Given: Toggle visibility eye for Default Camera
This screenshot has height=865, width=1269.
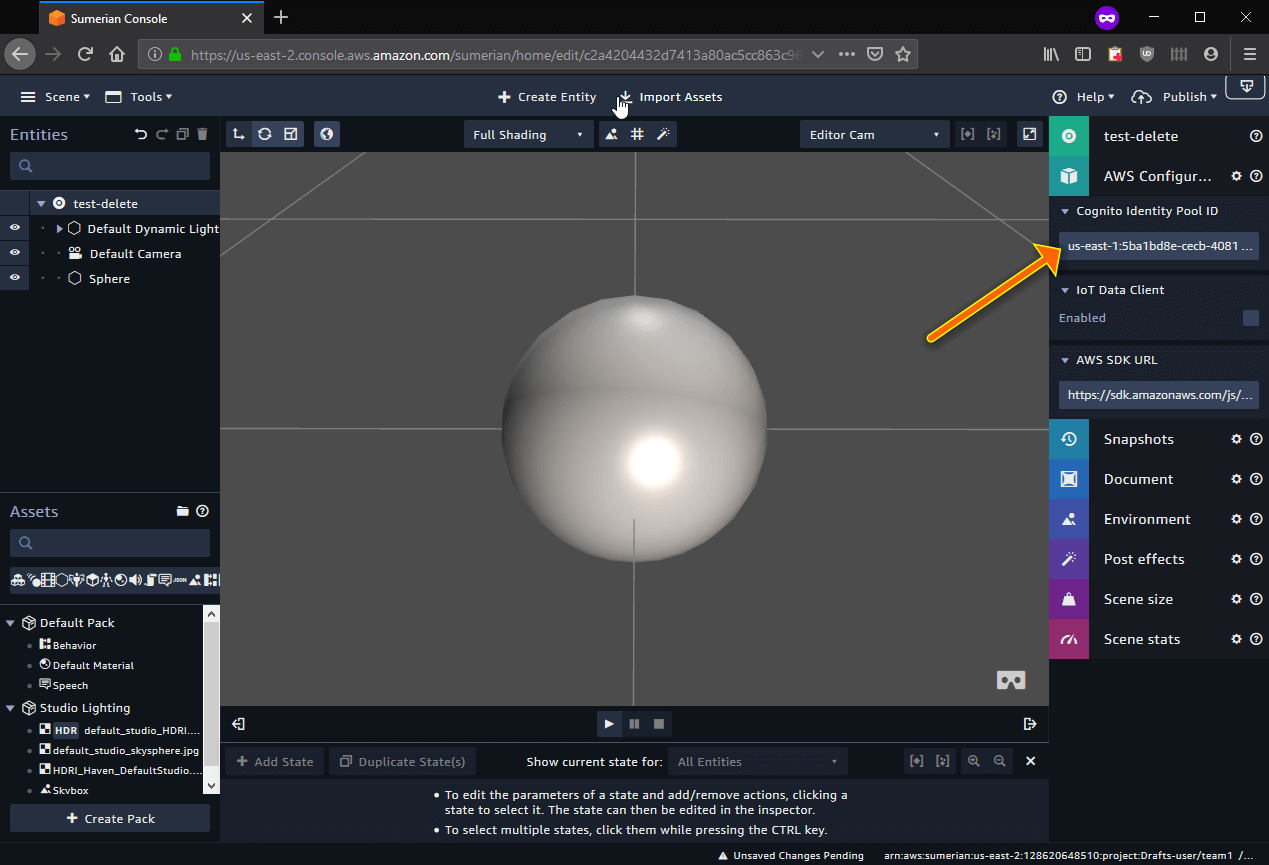Looking at the screenshot, I should pyautogui.click(x=14, y=253).
